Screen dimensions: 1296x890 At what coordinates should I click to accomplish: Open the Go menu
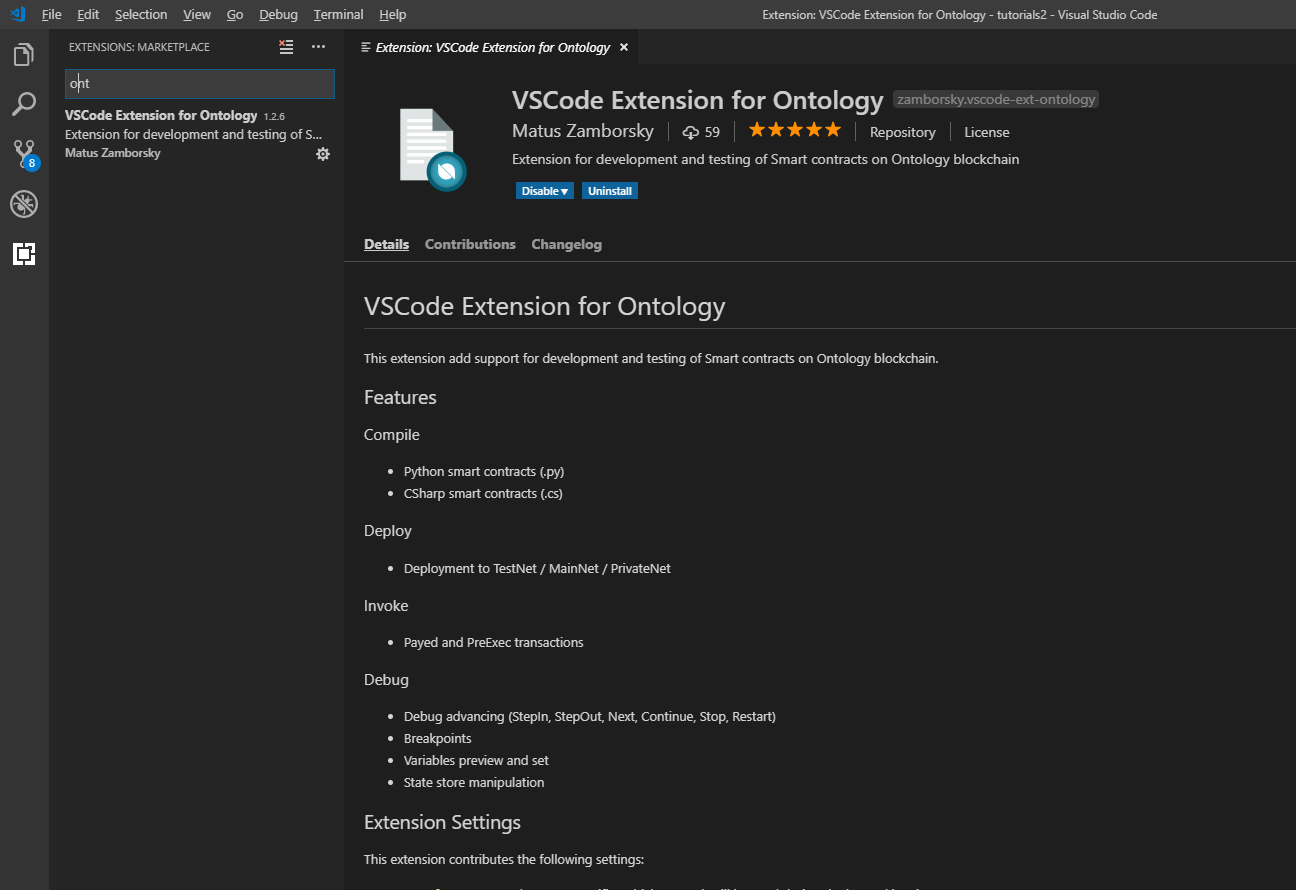[235, 15]
